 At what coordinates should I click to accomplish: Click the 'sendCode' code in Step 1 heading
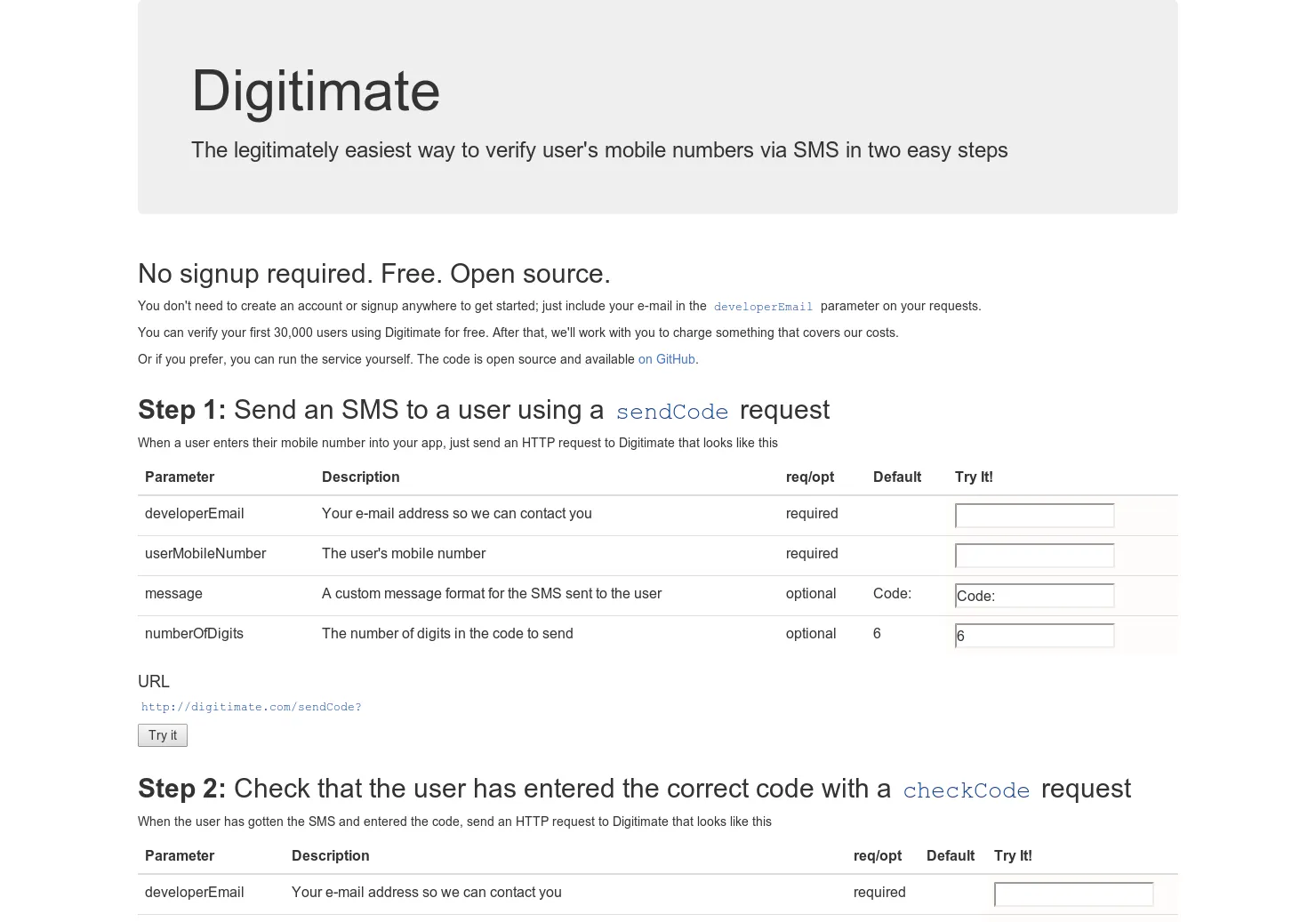tap(672, 412)
